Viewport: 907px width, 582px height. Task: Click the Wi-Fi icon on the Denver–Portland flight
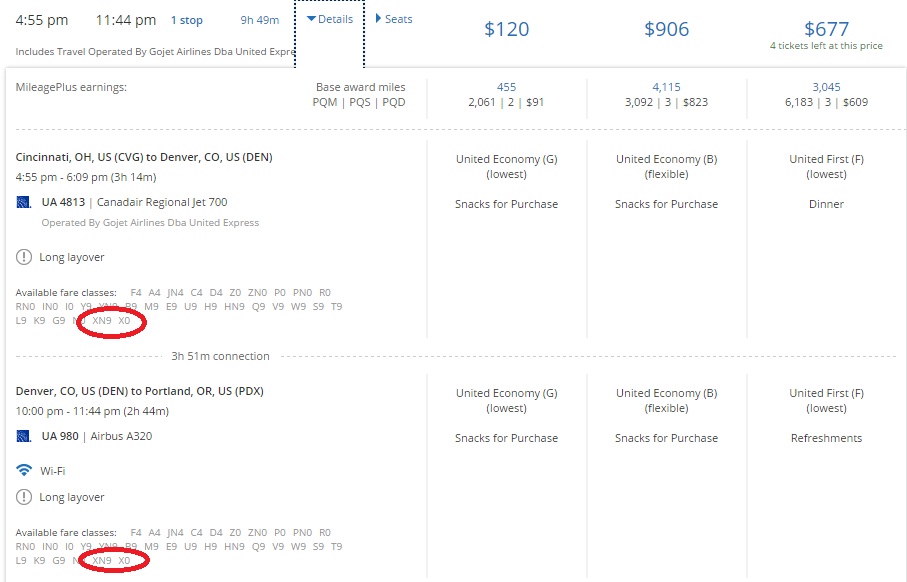click(x=24, y=470)
